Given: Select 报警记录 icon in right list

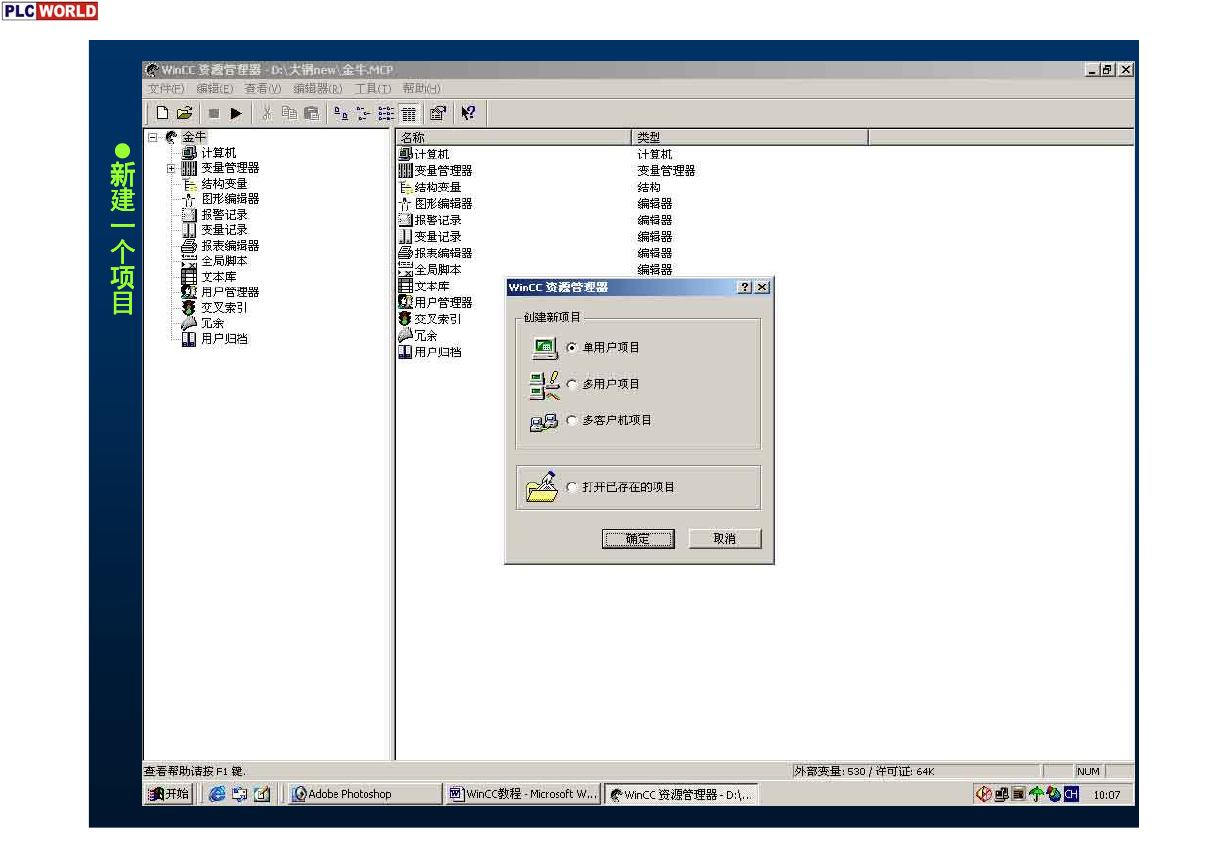Looking at the screenshot, I should coord(405,220).
